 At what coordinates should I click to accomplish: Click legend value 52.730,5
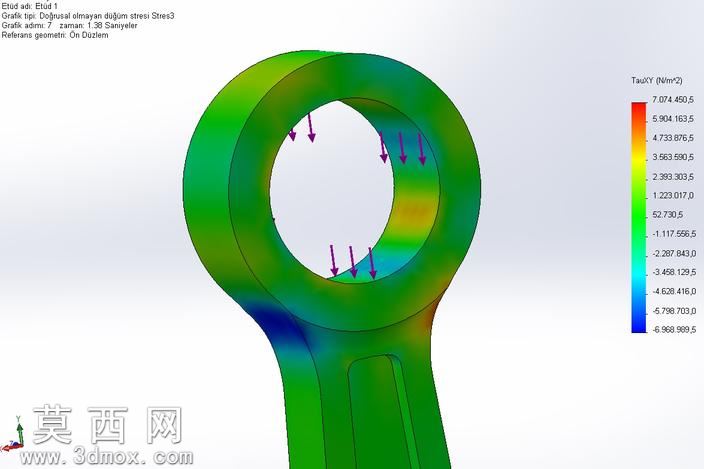point(667,215)
